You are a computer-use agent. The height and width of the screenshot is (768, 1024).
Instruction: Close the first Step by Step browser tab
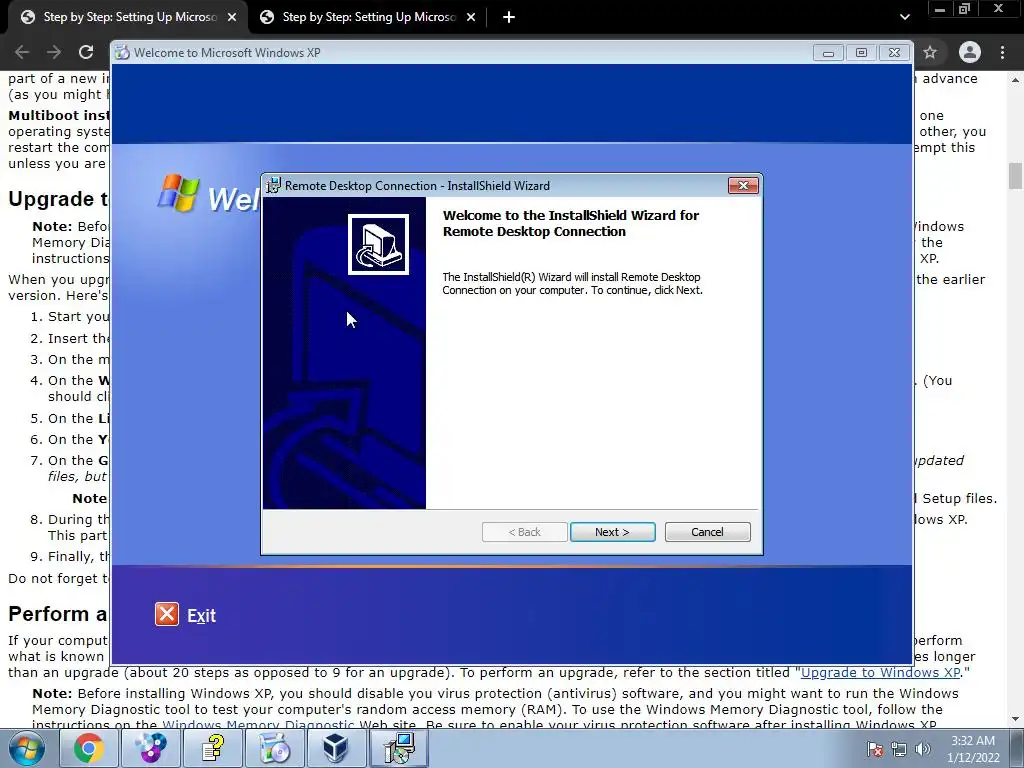click(x=232, y=18)
